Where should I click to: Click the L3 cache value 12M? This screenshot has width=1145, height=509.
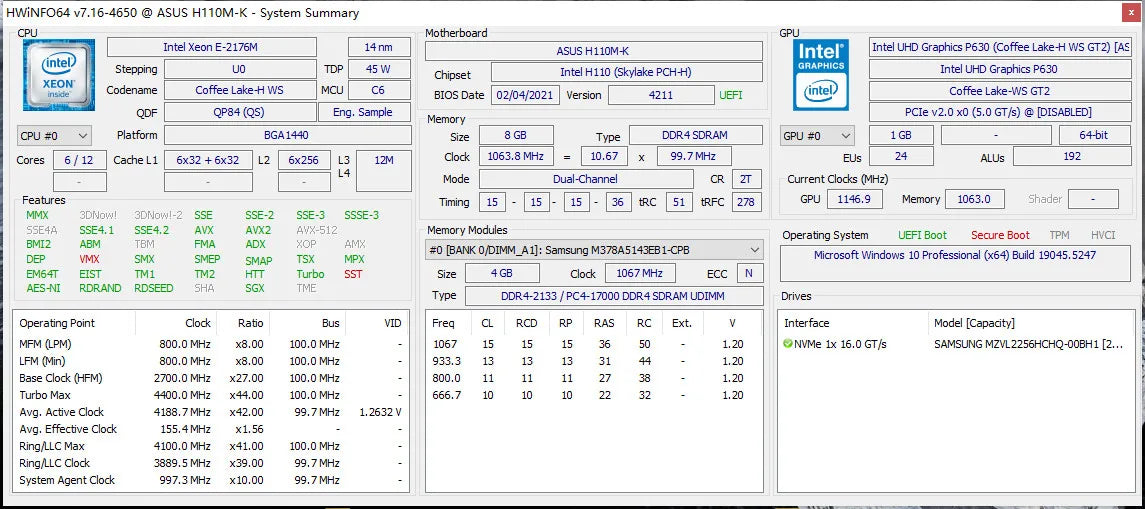pos(383,171)
